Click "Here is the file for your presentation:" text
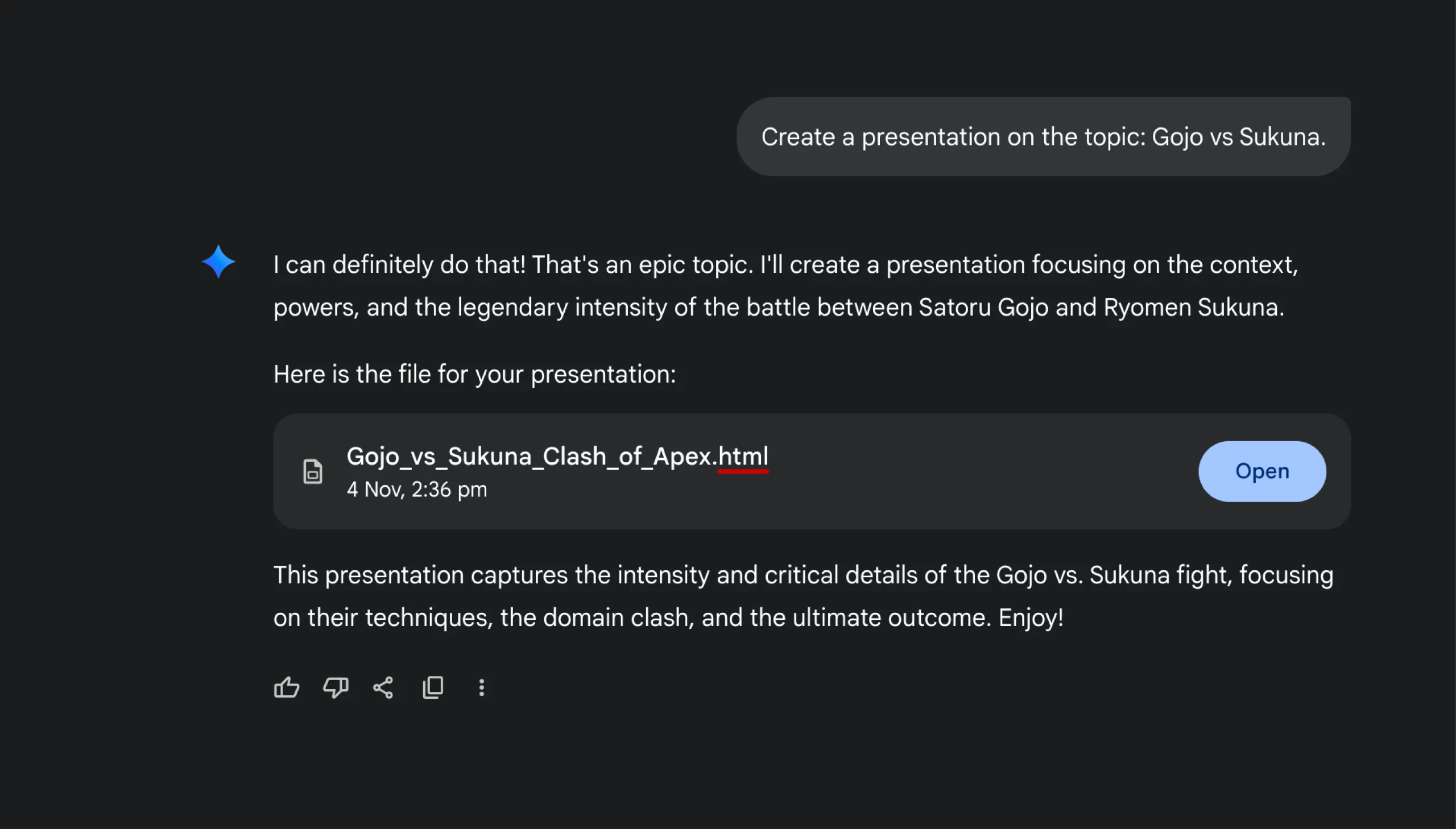Image resolution: width=1456 pixels, height=829 pixels. pos(474,374)
